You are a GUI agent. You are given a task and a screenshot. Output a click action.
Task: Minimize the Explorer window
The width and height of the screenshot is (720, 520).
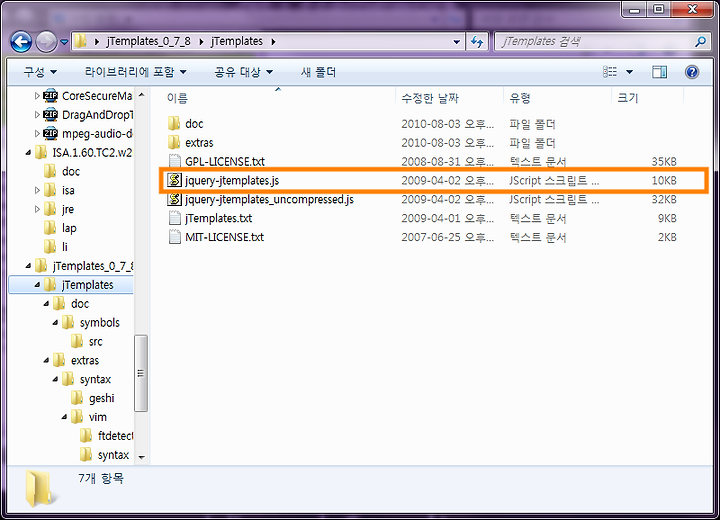(x=635, y=9)
